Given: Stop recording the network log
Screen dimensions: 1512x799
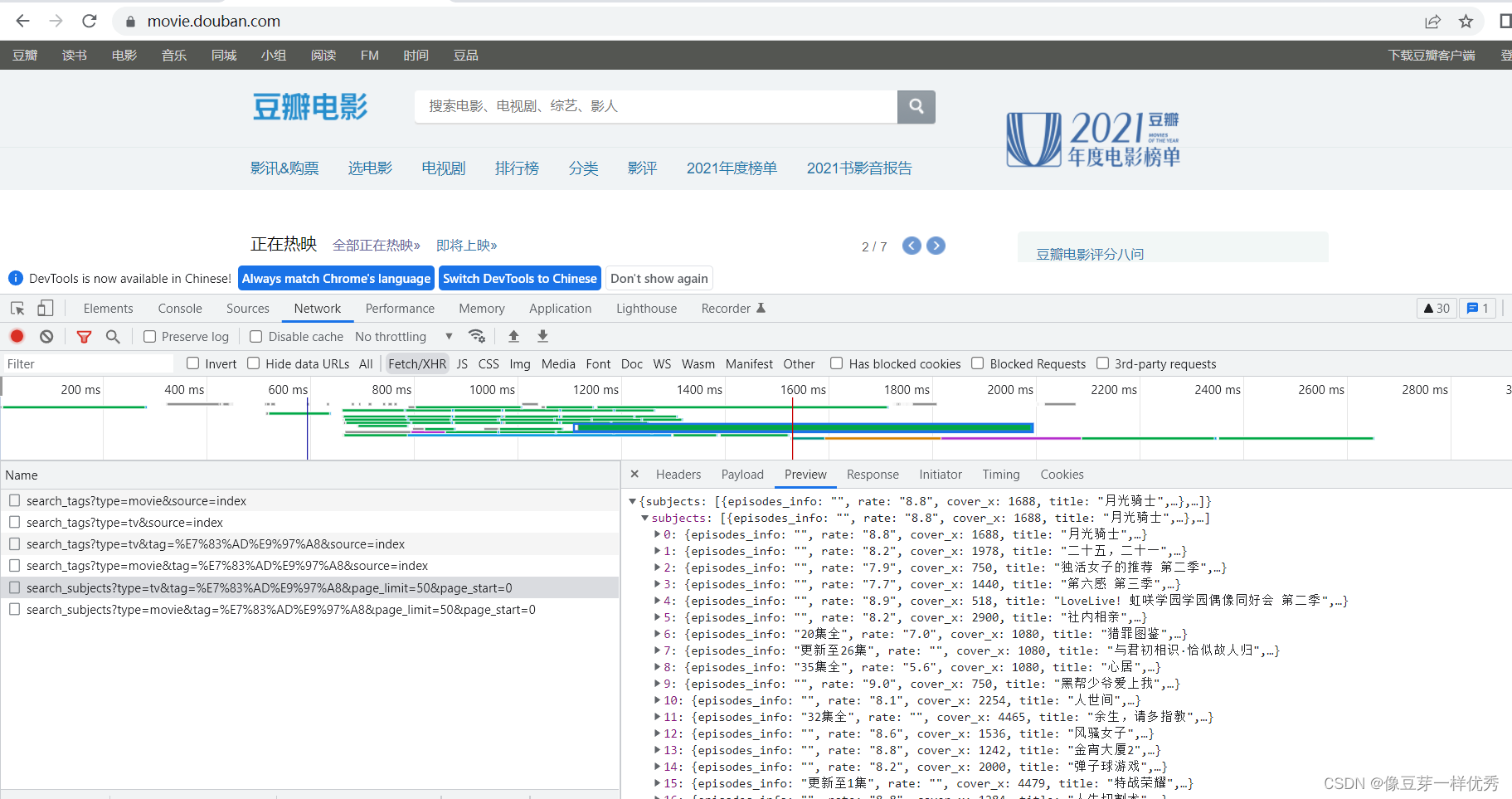Looking at the screenshot, I should (17, 336).
